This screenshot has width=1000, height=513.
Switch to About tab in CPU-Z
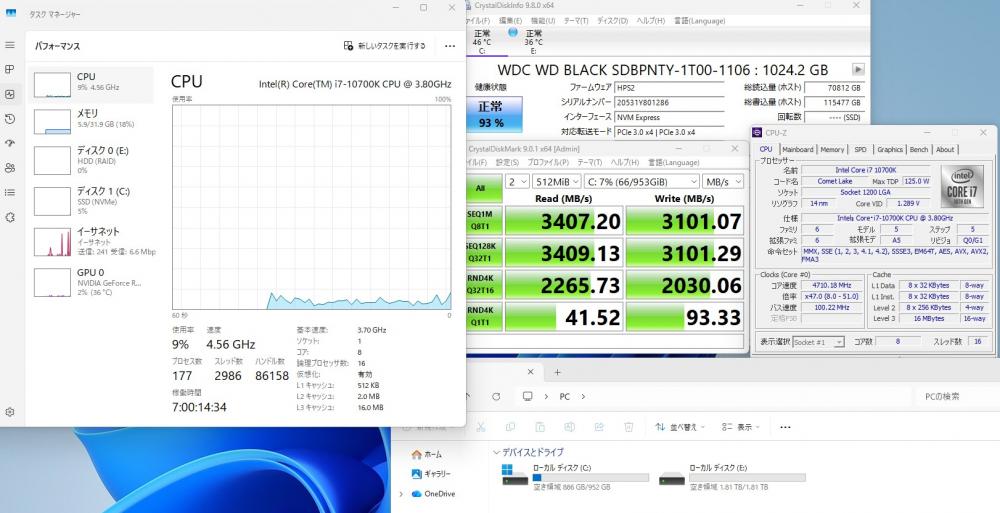click(945, 149)
